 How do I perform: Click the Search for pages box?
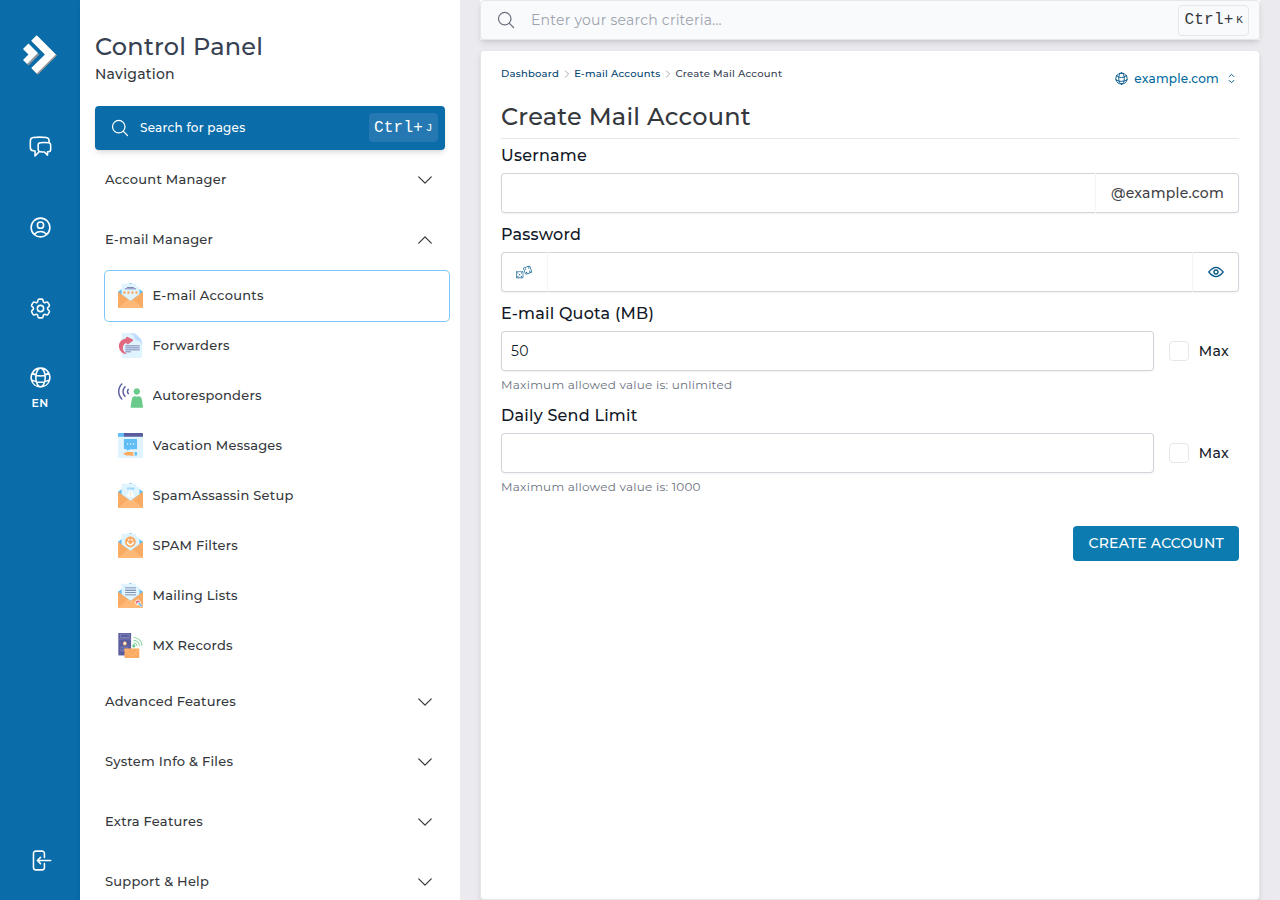[x=270, y=128]
